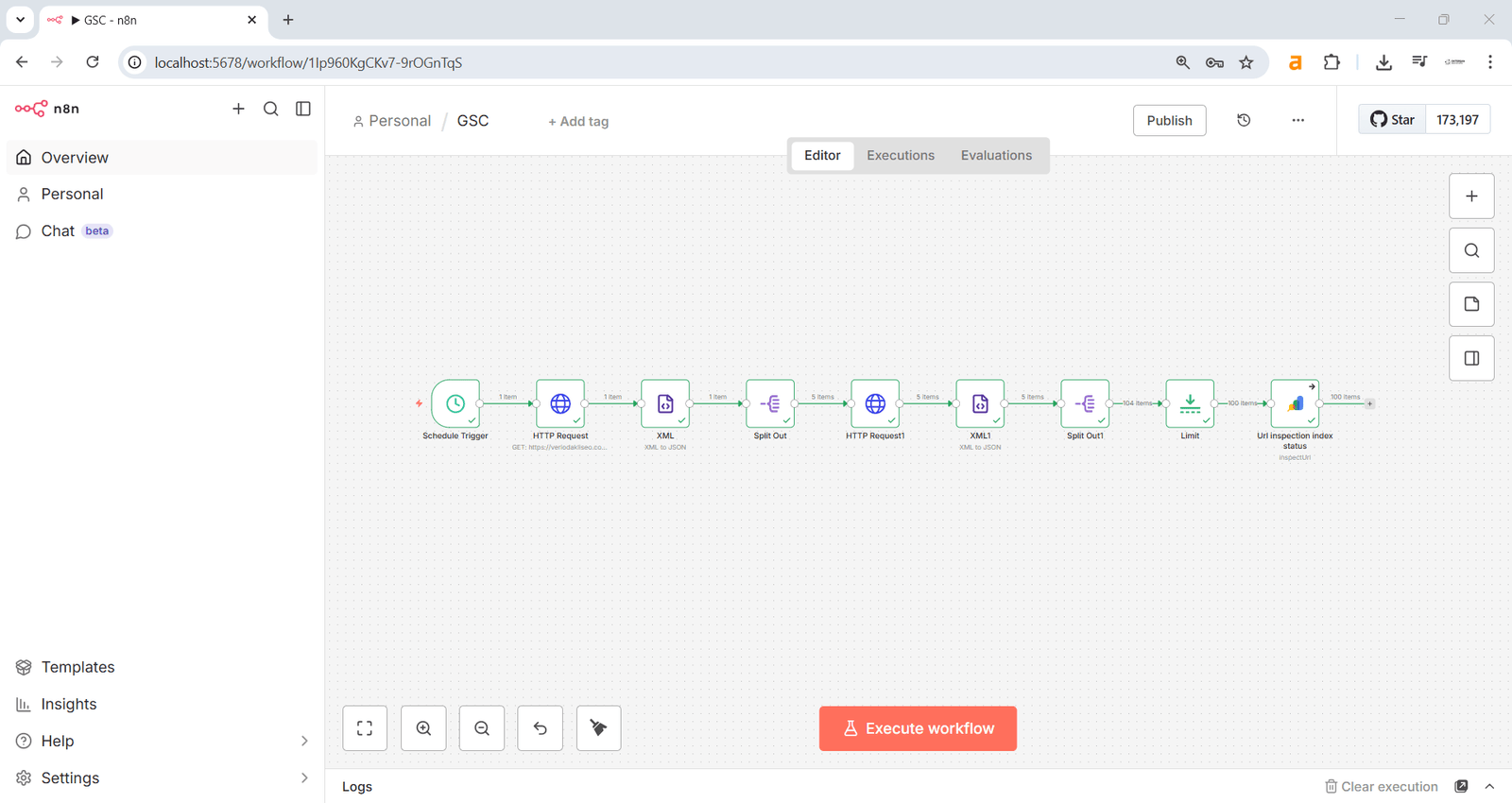Click the Publish button
The height and width of the screenshot is (803, 1512).
click(1169, 120)
